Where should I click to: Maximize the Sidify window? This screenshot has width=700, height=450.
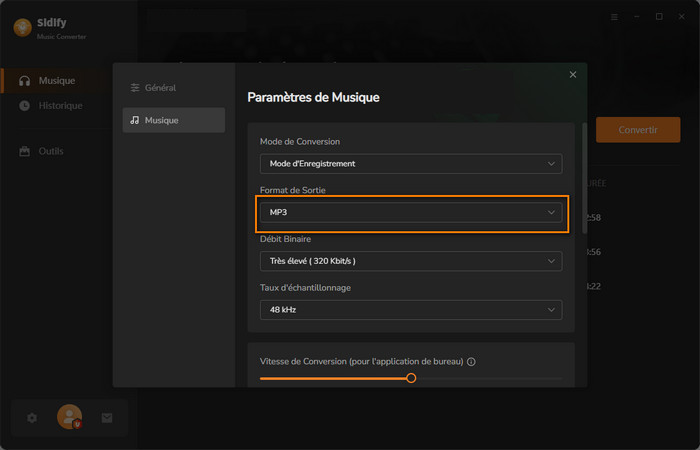(x=659, y=17)
